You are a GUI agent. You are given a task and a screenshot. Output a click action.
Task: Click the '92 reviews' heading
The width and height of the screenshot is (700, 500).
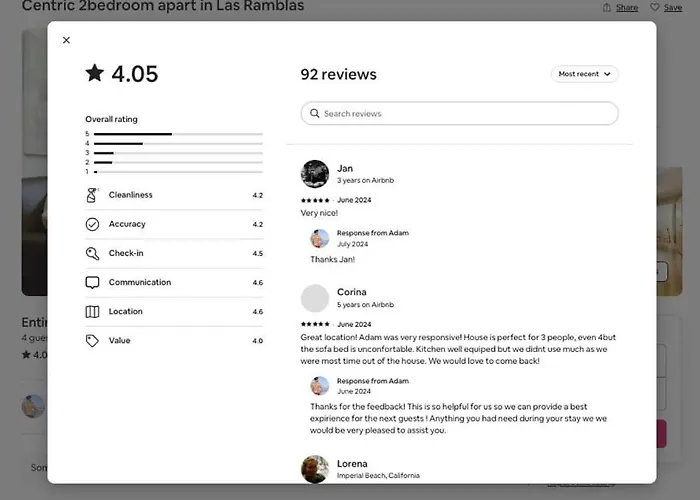coord(338,74)
